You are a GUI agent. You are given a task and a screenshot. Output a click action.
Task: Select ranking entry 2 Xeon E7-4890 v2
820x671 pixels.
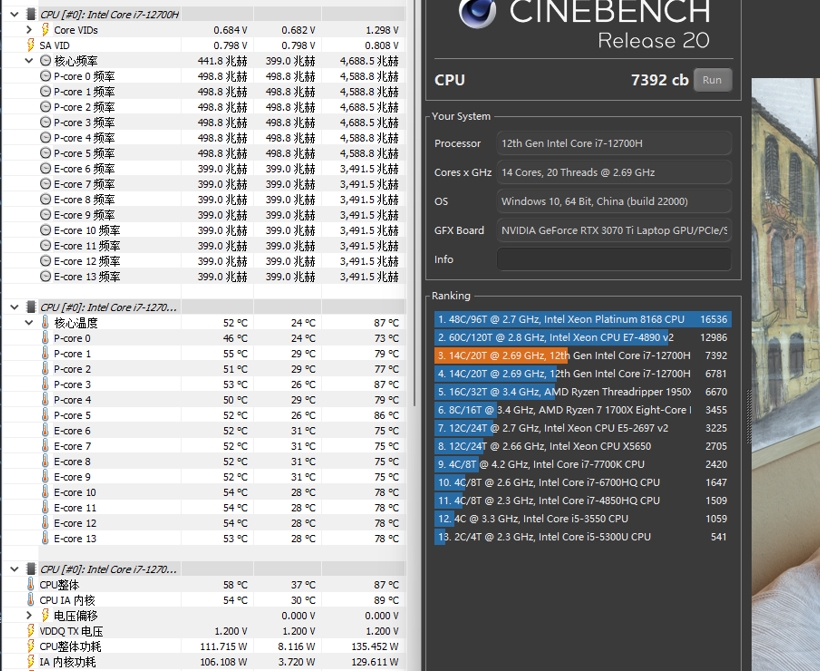tap(583, 337)
